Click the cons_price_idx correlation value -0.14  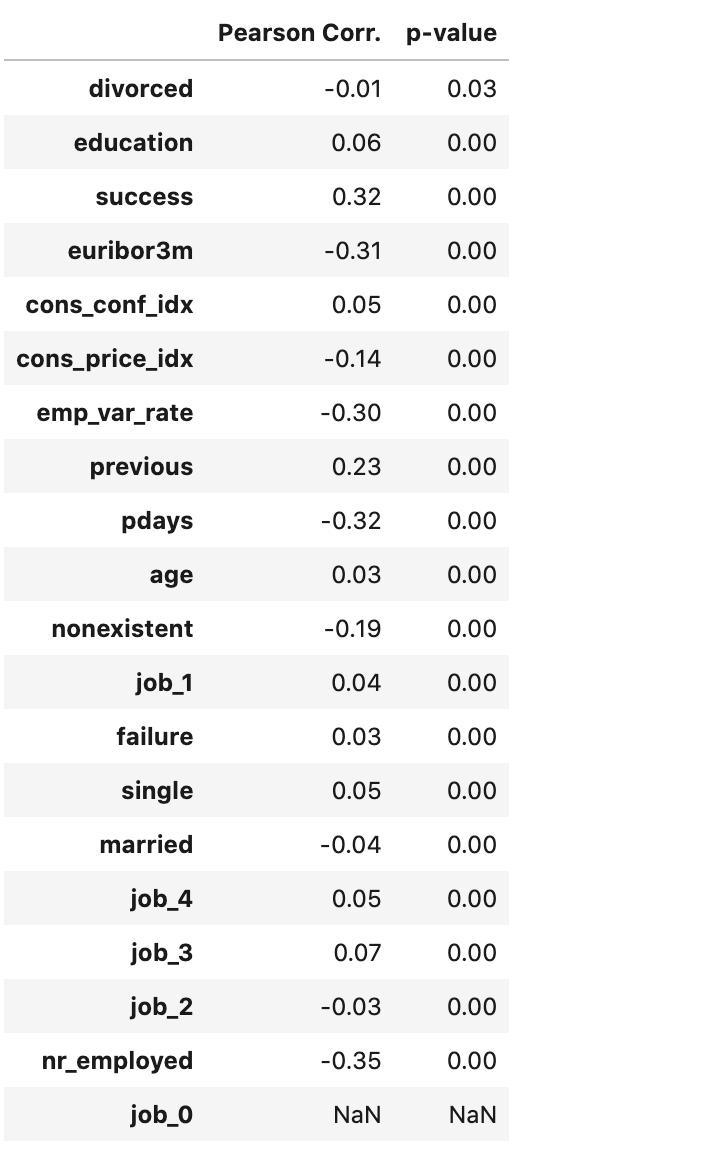[352, 359]
